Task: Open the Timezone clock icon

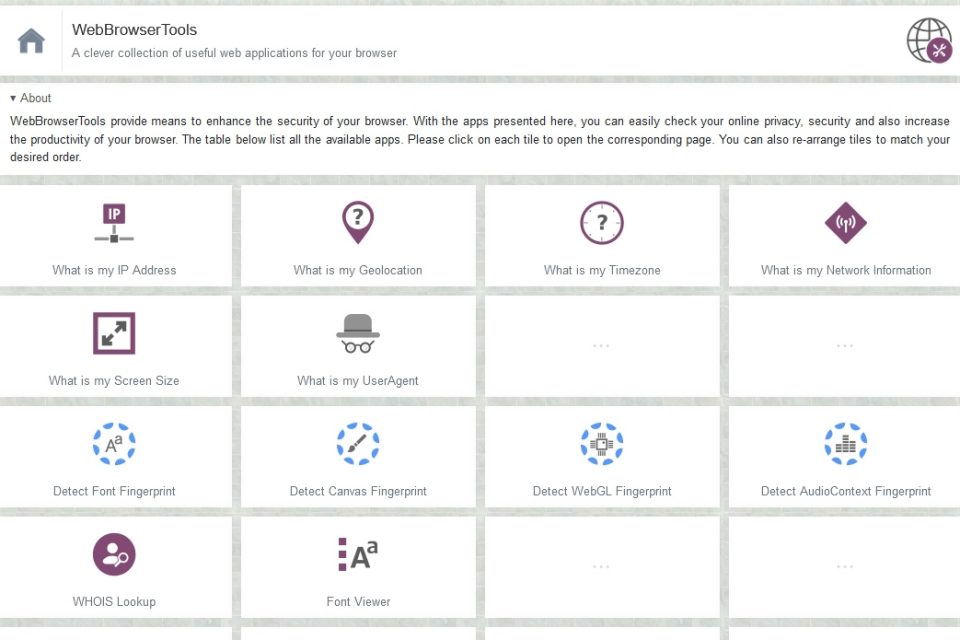Action: [x=602, y=223]
